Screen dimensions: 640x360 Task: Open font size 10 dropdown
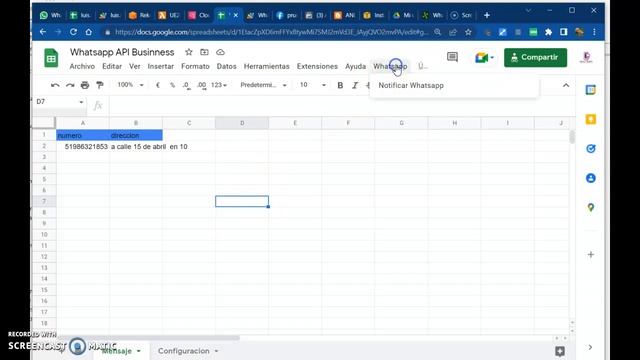pos(313,85)
